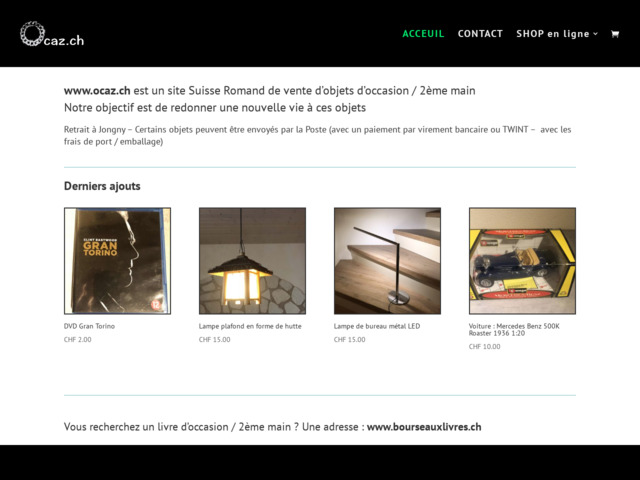Visit the www.bourseauxlivres.ch link
640x480 pixels.
coord(424,427)
